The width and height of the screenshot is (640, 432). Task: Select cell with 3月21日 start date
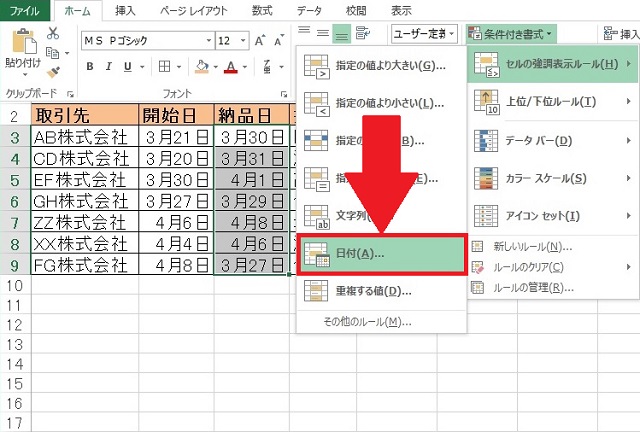(x=176, y=137)
